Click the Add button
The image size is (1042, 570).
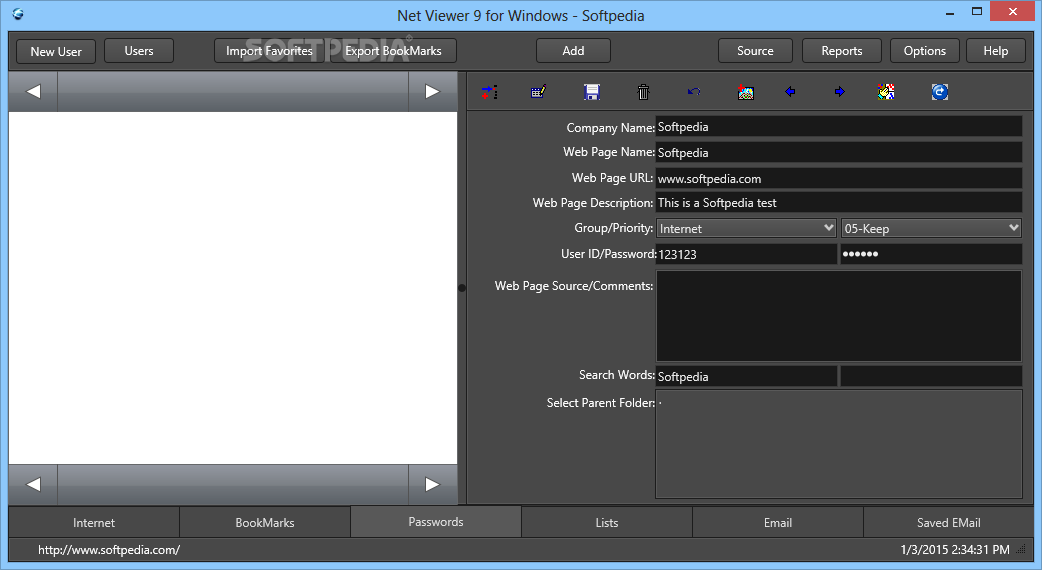click(x=573, y=50)
